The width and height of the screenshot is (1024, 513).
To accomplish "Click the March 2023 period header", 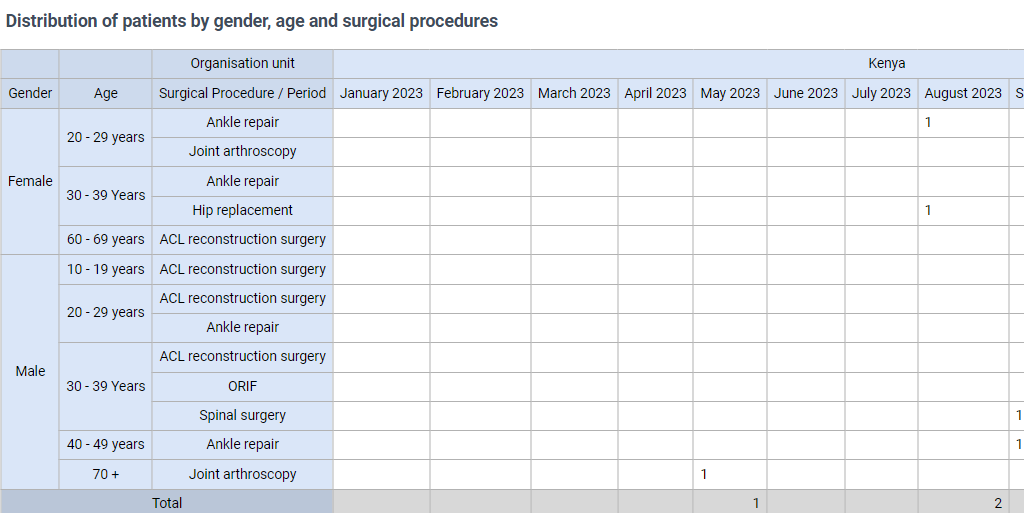I will 574,93.
